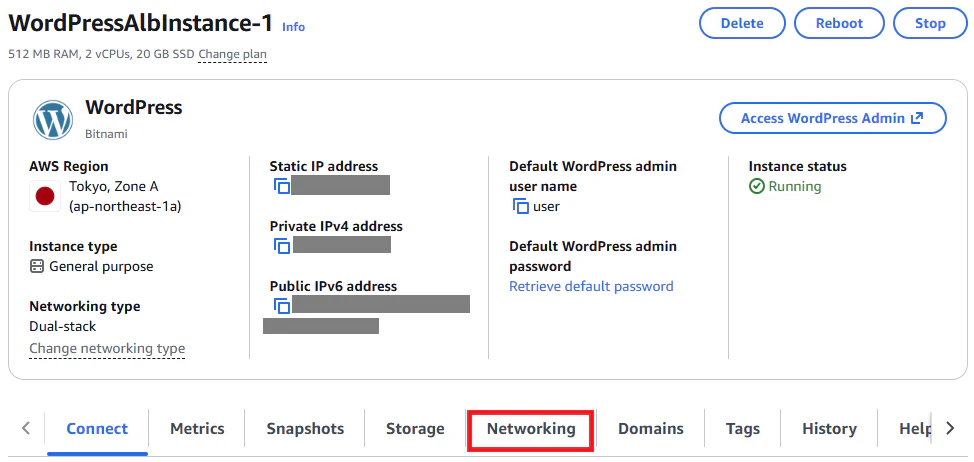Screen dimensions: 974x462
Task: Open the Info link beside the instance name
Action: click(294, 27)
